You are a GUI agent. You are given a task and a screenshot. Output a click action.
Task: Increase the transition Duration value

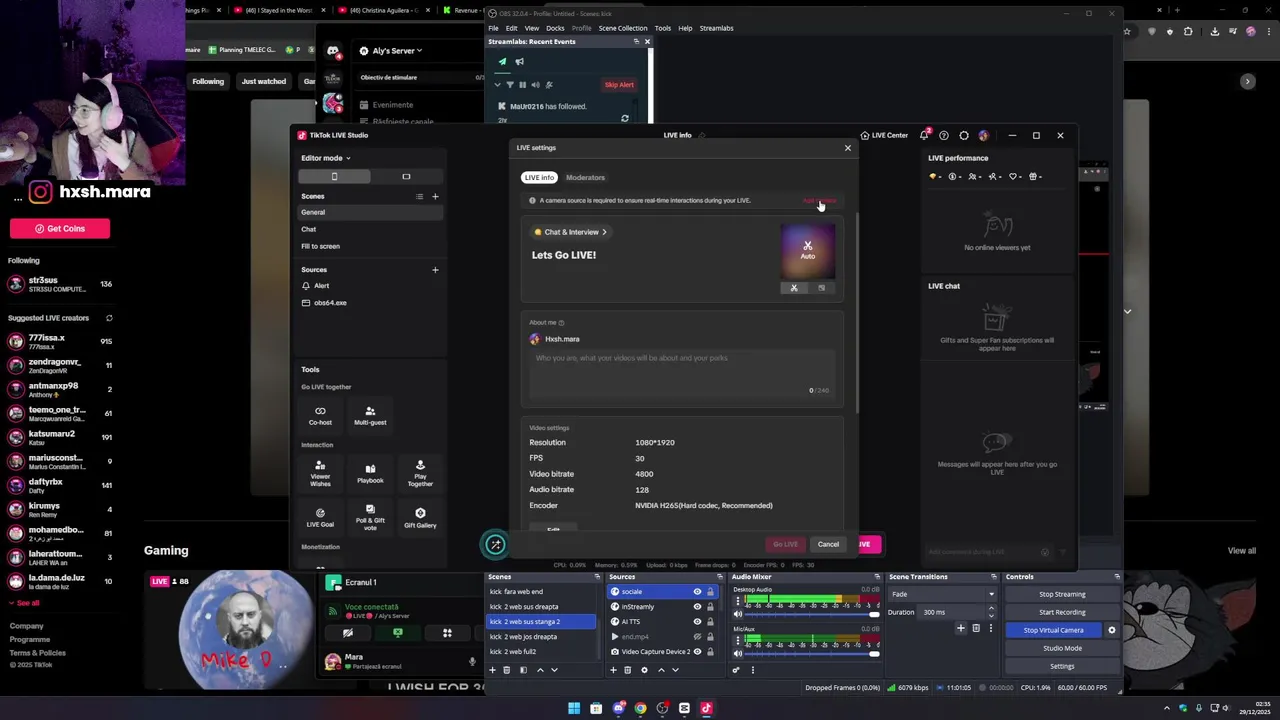991,609
